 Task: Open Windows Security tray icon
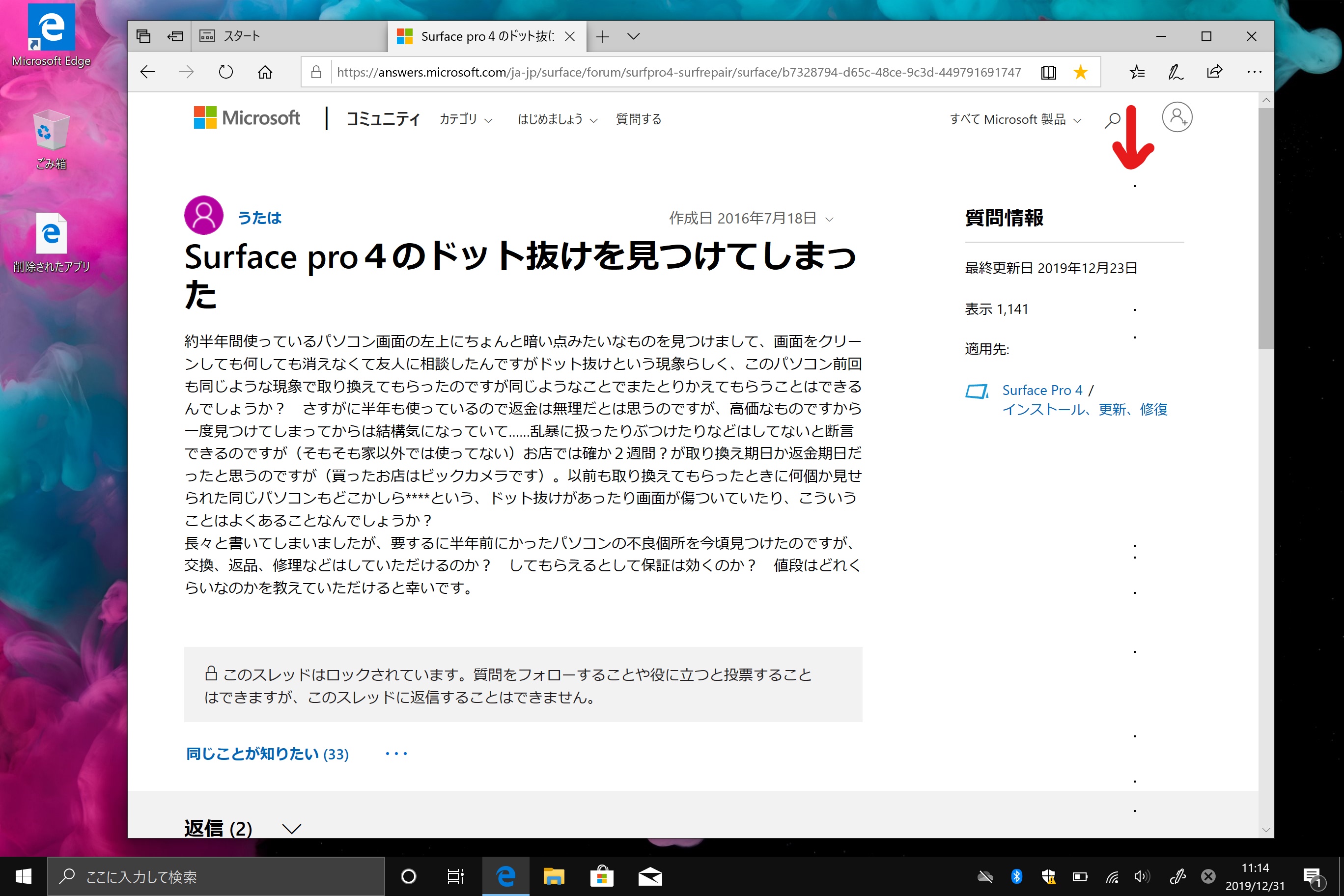[x=1048, y=876]
